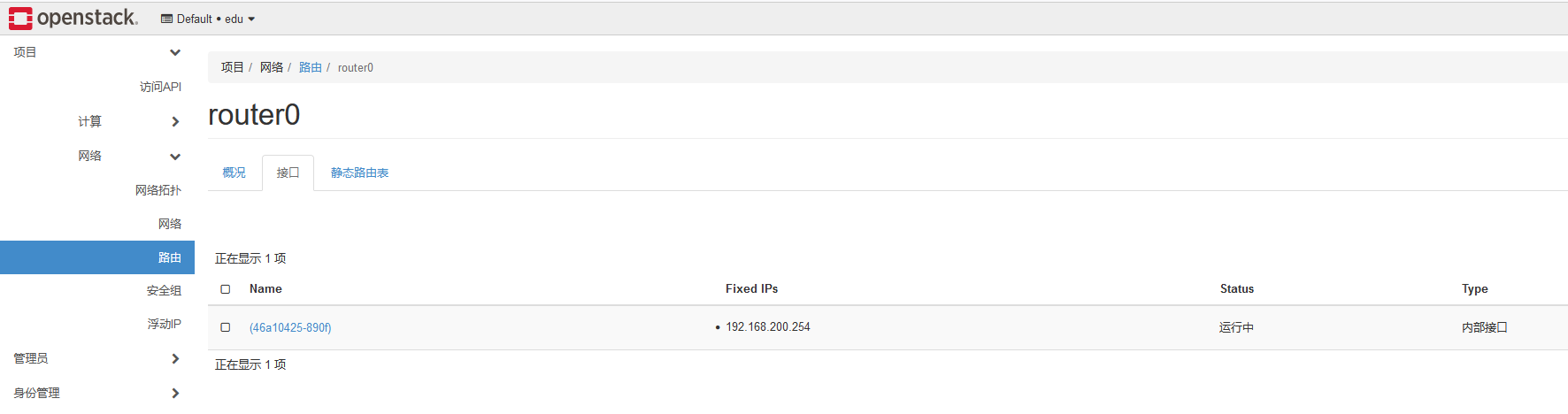
Task: Expand the 身份管理 sidebar section
Action: coord(175,393)
